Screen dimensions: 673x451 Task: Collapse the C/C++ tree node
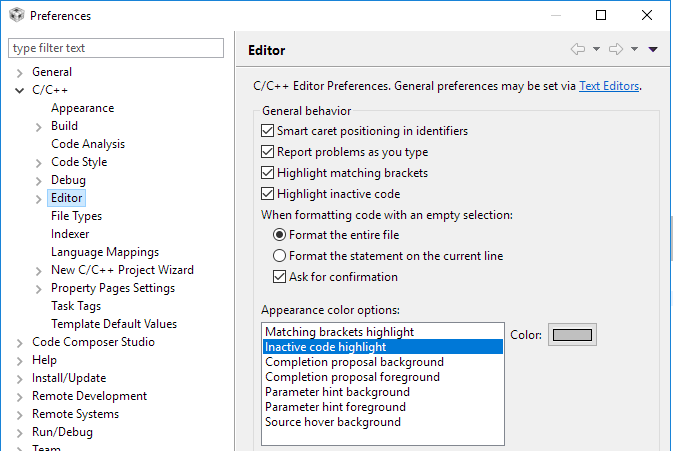point(20,91)
